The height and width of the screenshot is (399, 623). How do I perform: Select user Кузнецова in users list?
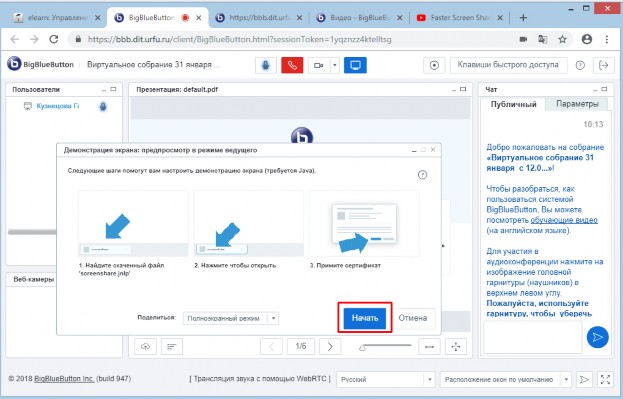pos(58,106)
